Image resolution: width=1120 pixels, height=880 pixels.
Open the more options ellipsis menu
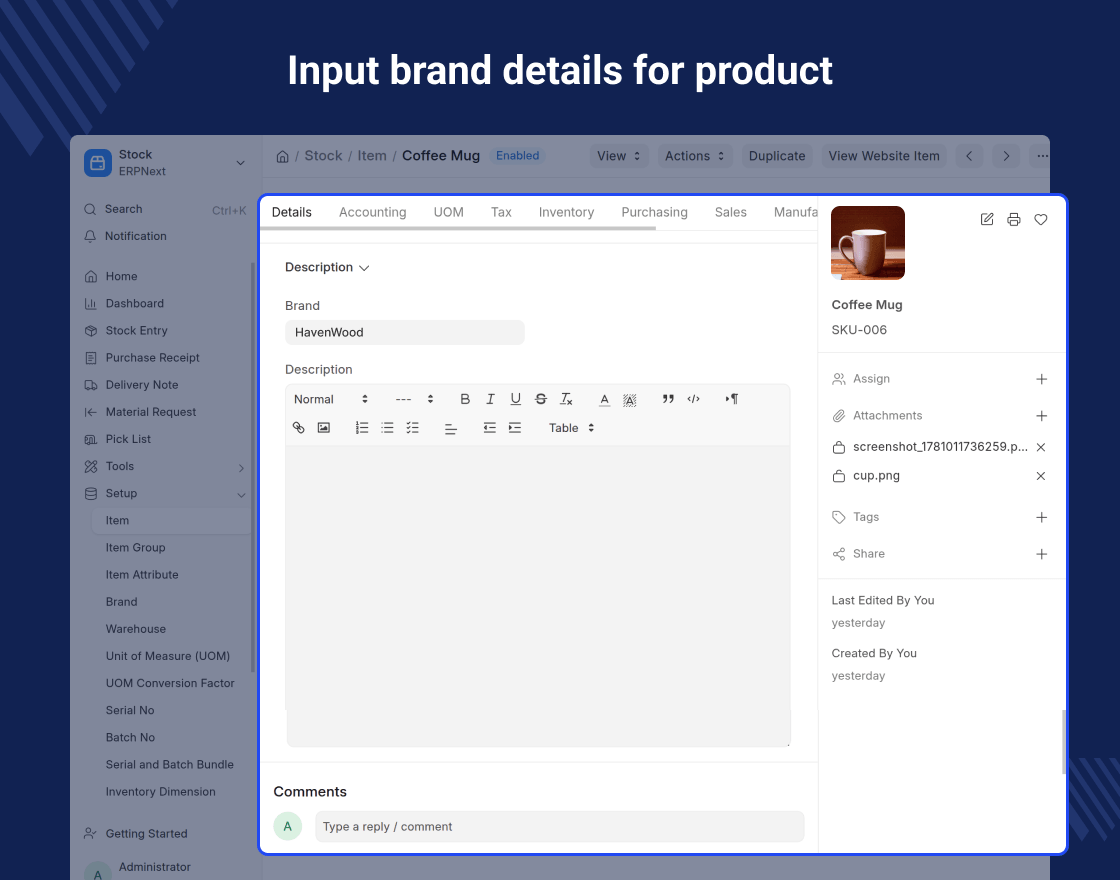[1041, 156]
